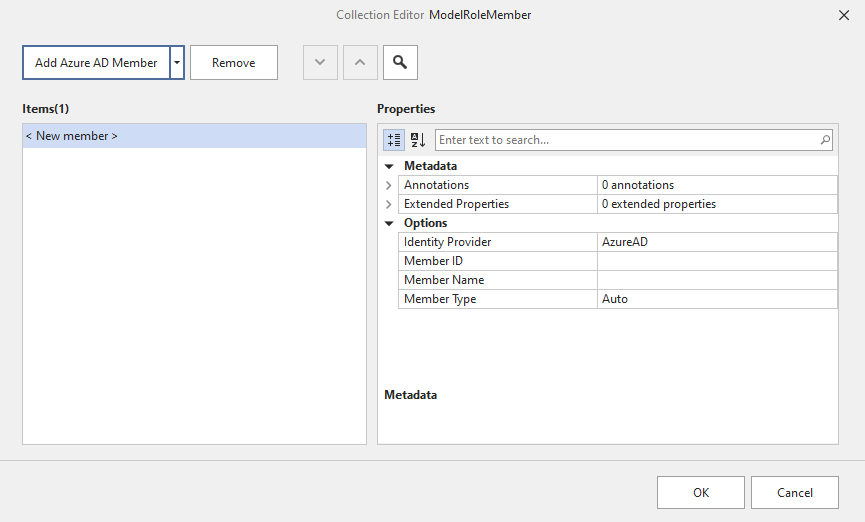Close the Collection Editor dialog
The height and width of the screenshot is (522, 865).
(842, 15)
